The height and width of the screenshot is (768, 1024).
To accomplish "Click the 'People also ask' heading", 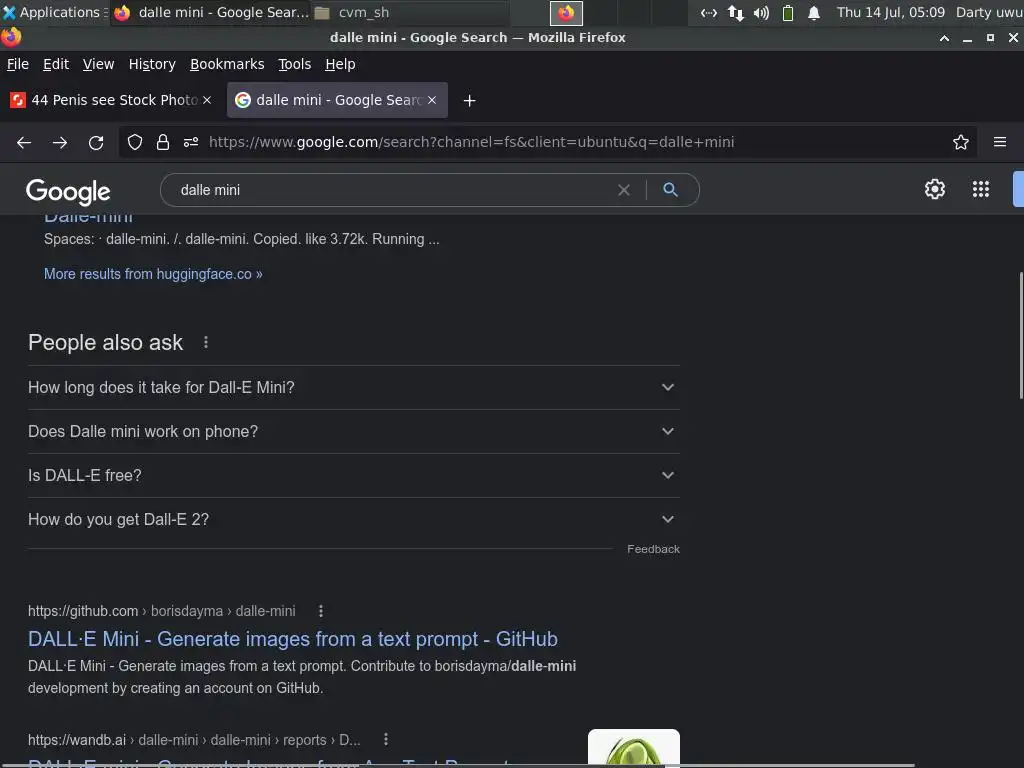I will 105,342.
